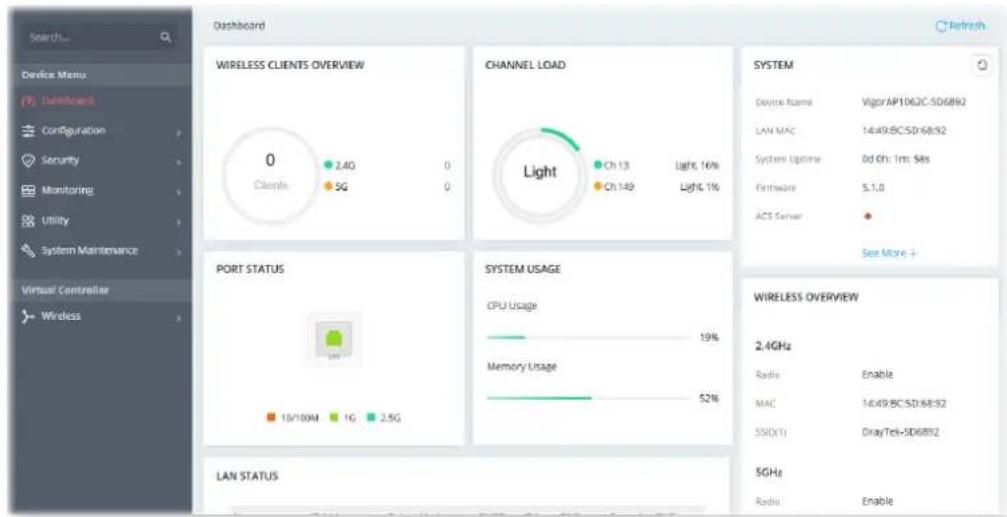The image size is (1007, 517).
Task: Click the System card refresh icon
Action: [x=981, y=65]
